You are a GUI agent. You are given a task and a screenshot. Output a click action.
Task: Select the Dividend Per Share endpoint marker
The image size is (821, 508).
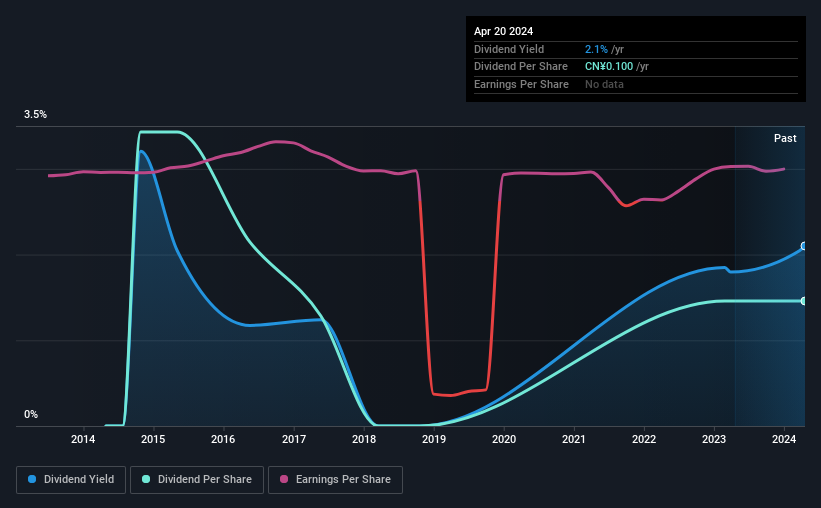804,301
